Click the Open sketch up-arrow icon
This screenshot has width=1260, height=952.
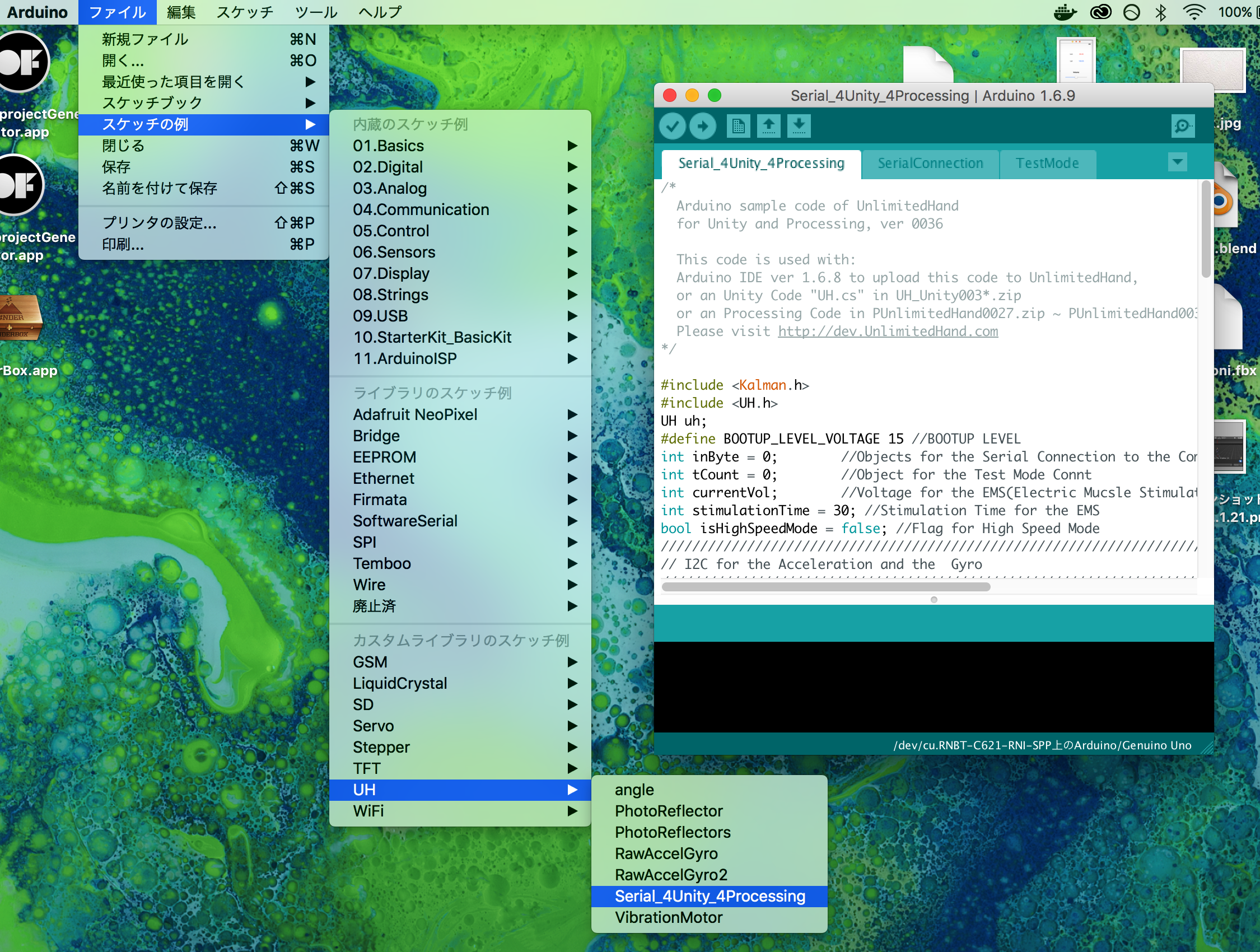768,126
